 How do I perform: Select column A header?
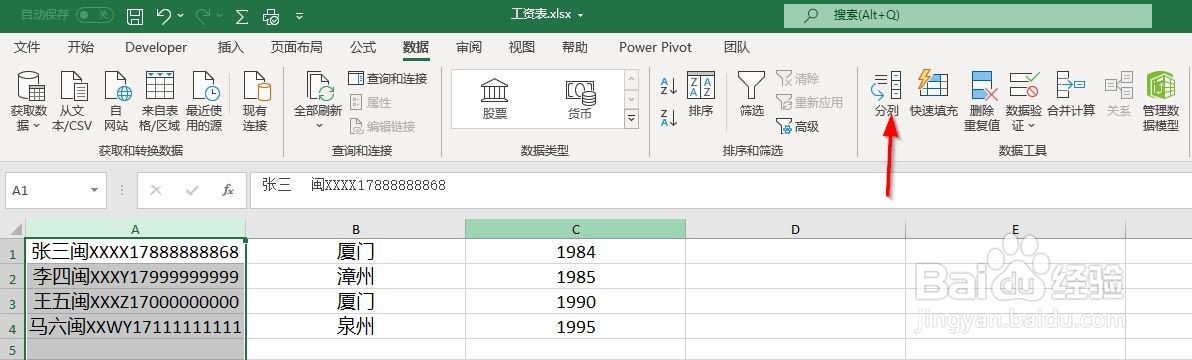click(135, 229)
